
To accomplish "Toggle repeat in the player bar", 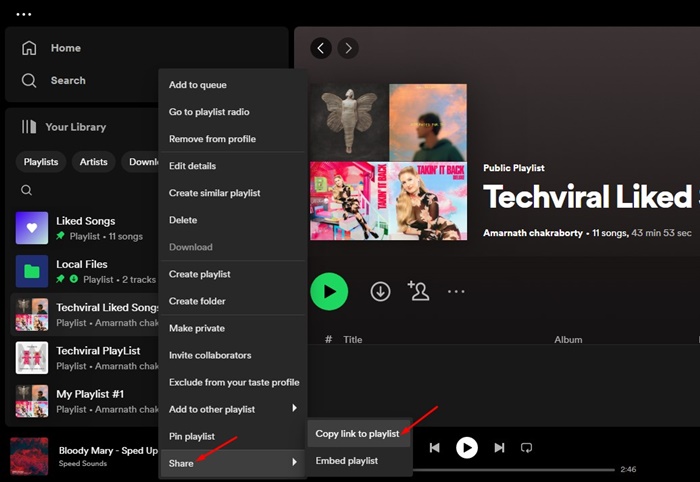I will click(527, 448).
